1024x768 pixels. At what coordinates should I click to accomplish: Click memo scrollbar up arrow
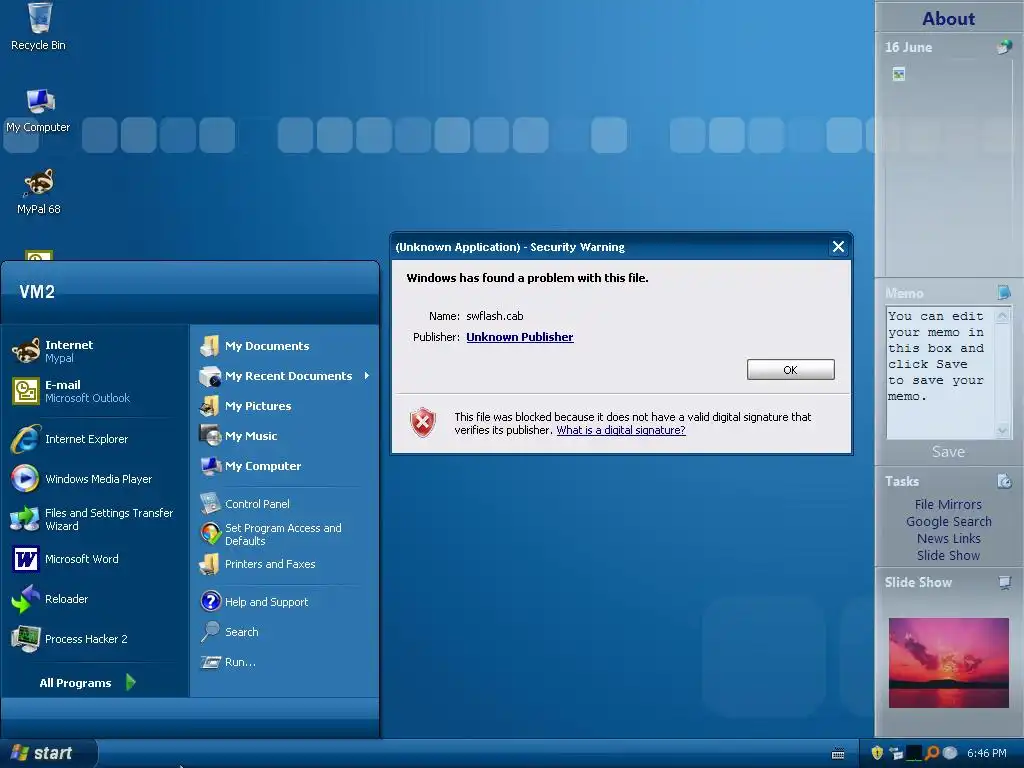(1002, 316)
